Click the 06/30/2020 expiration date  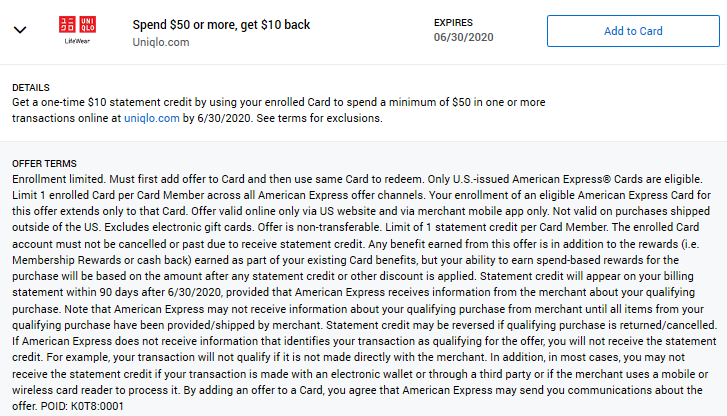(x=463, y=37)
